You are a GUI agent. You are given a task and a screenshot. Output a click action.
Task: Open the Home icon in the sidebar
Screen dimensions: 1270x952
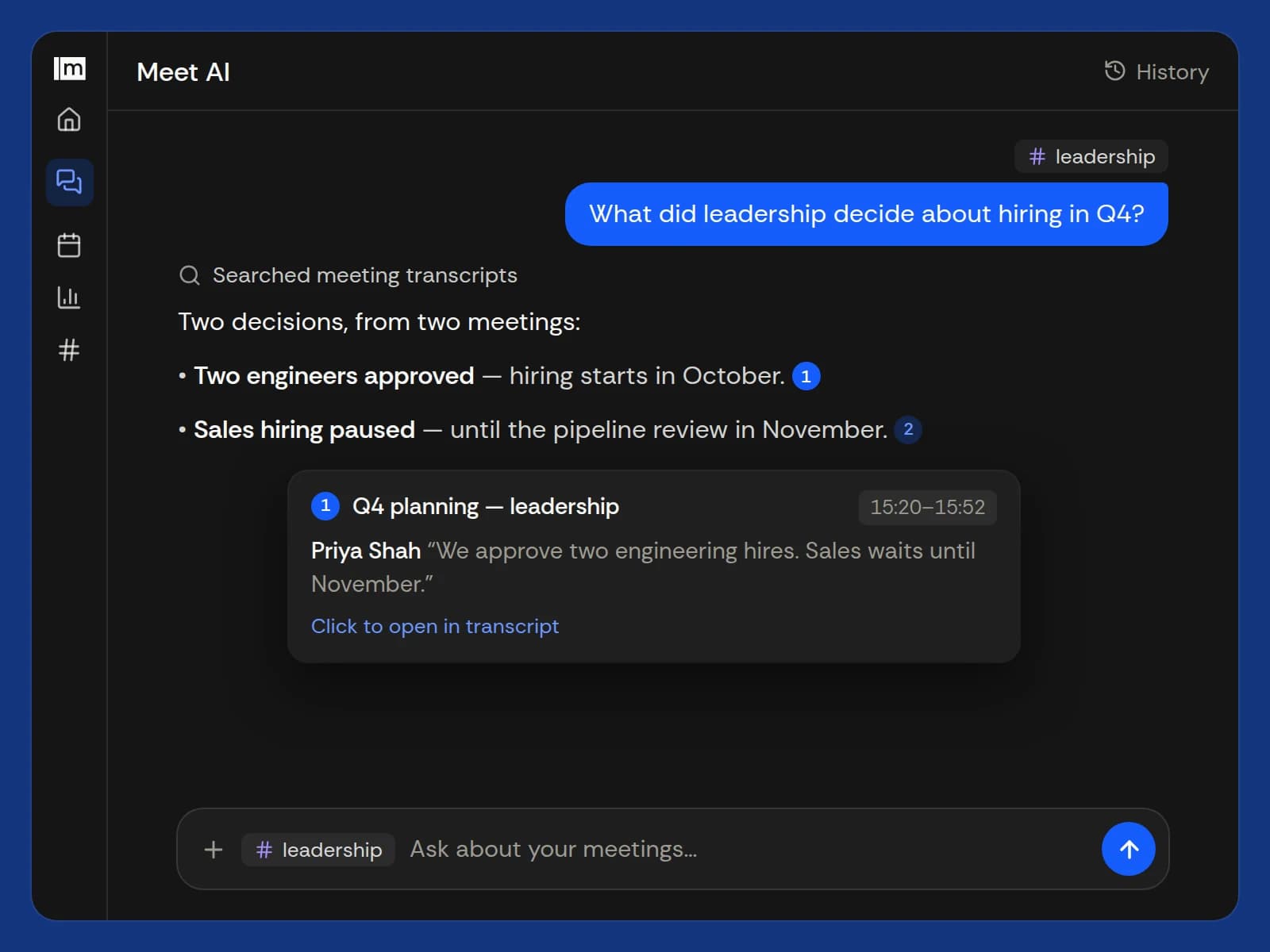pos(69,120)
